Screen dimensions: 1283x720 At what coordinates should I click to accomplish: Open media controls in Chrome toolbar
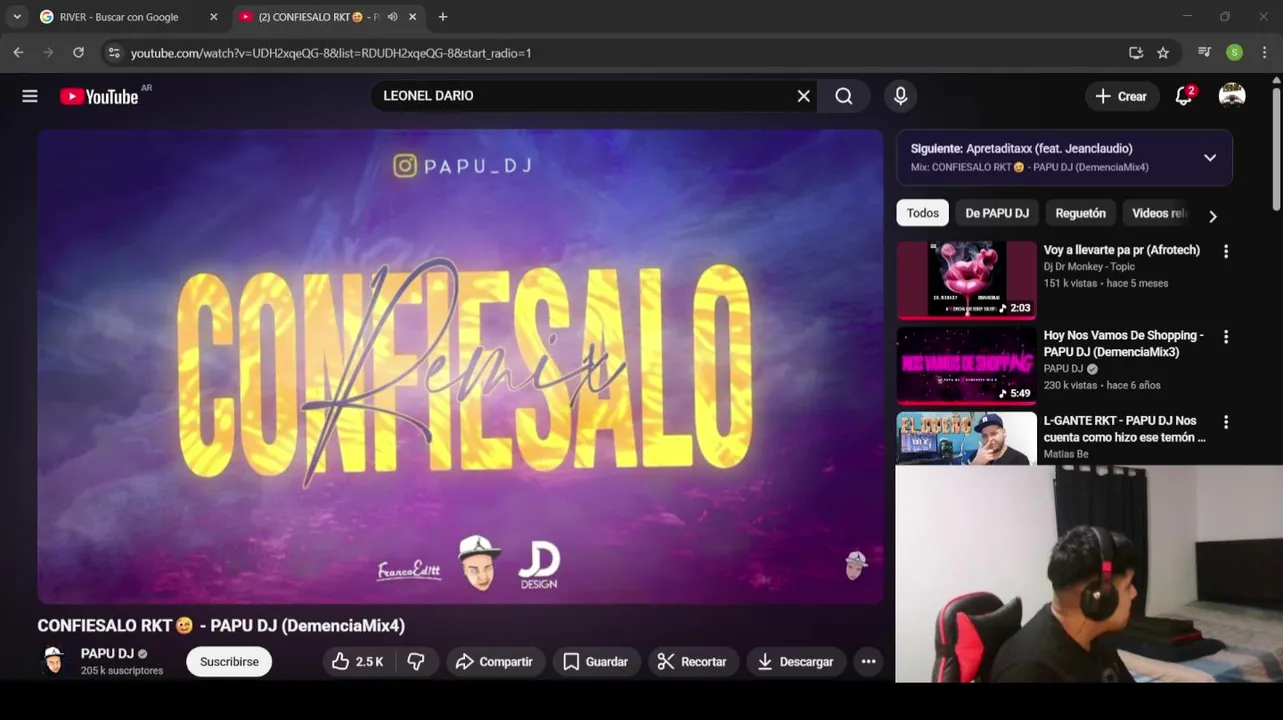tap(1204, 53)
